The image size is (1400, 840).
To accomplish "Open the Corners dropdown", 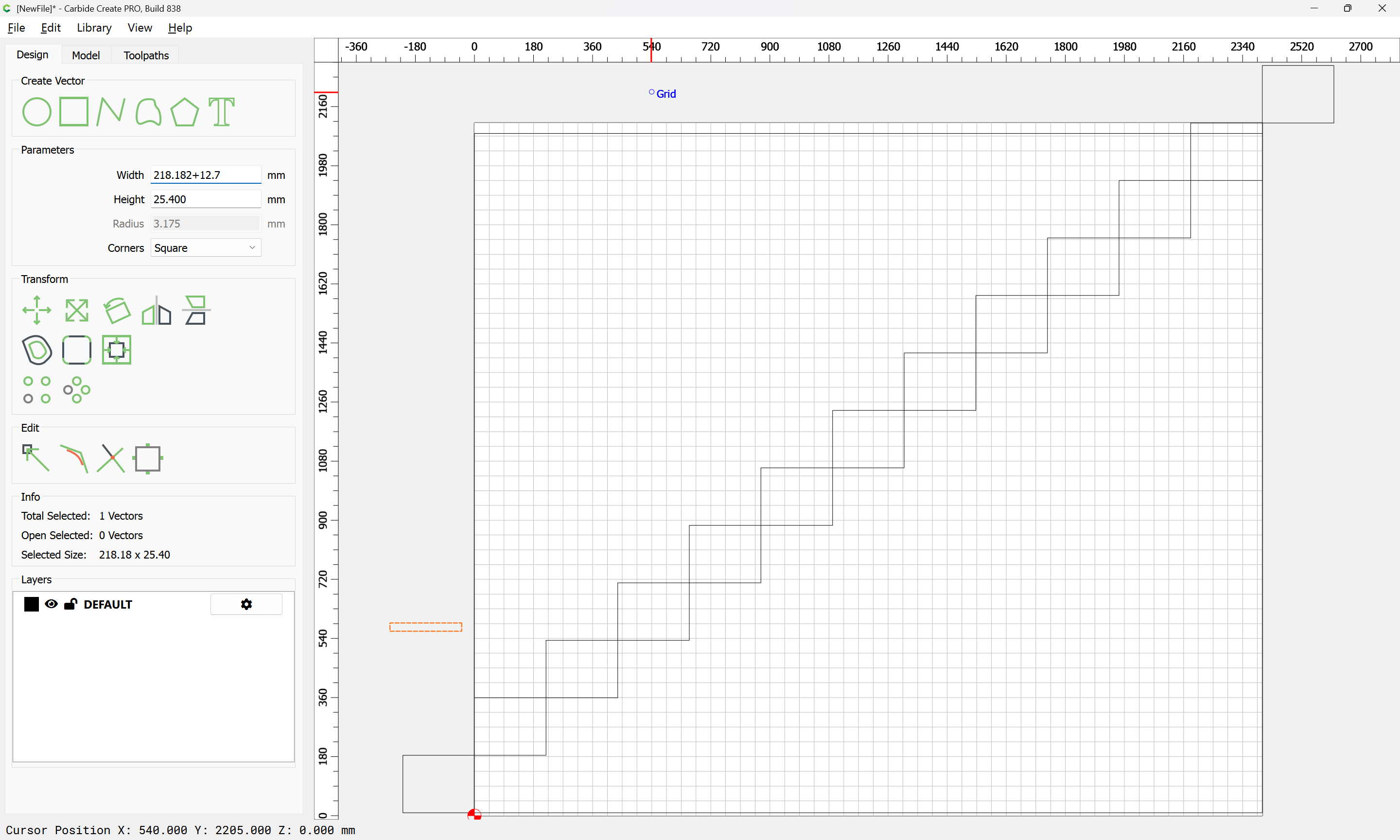I will 206,248.
